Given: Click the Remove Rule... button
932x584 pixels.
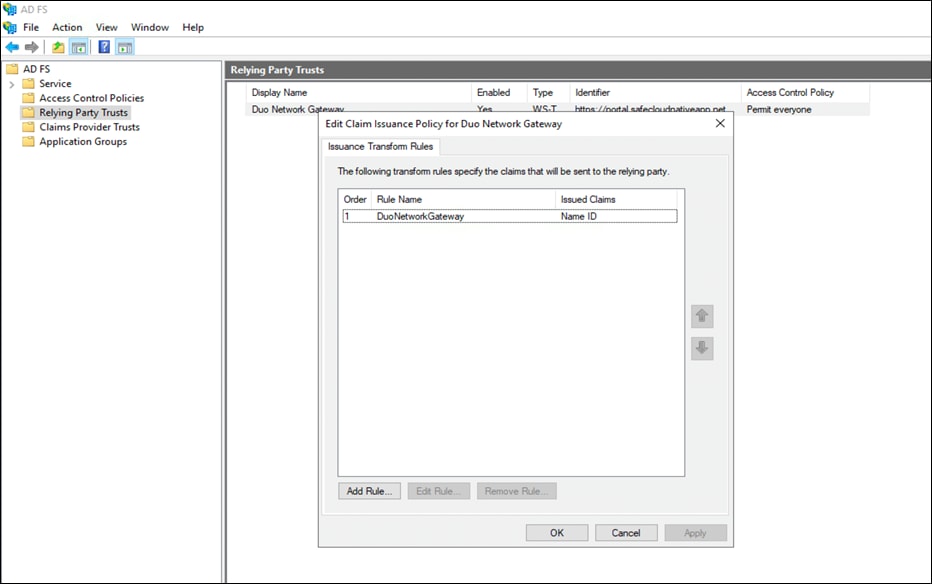Looking at the screenshot, I should tap(517, 491).
